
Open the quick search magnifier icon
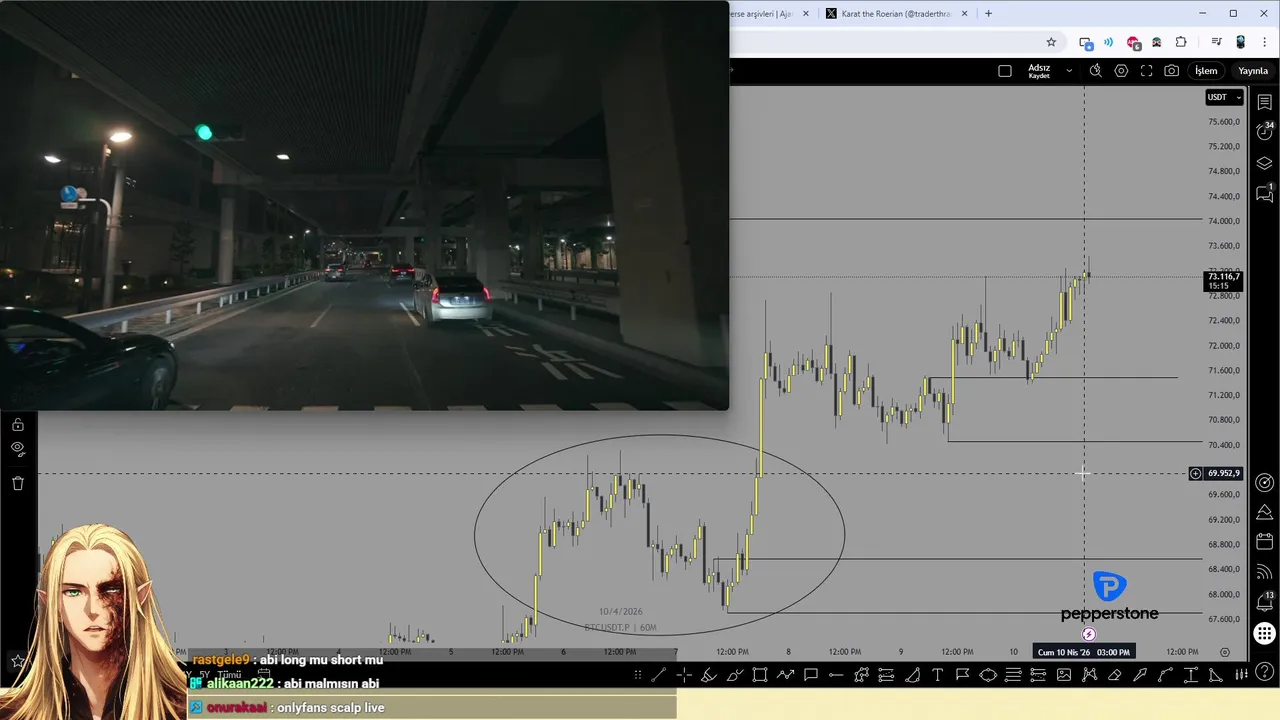tap(1096, 71)
